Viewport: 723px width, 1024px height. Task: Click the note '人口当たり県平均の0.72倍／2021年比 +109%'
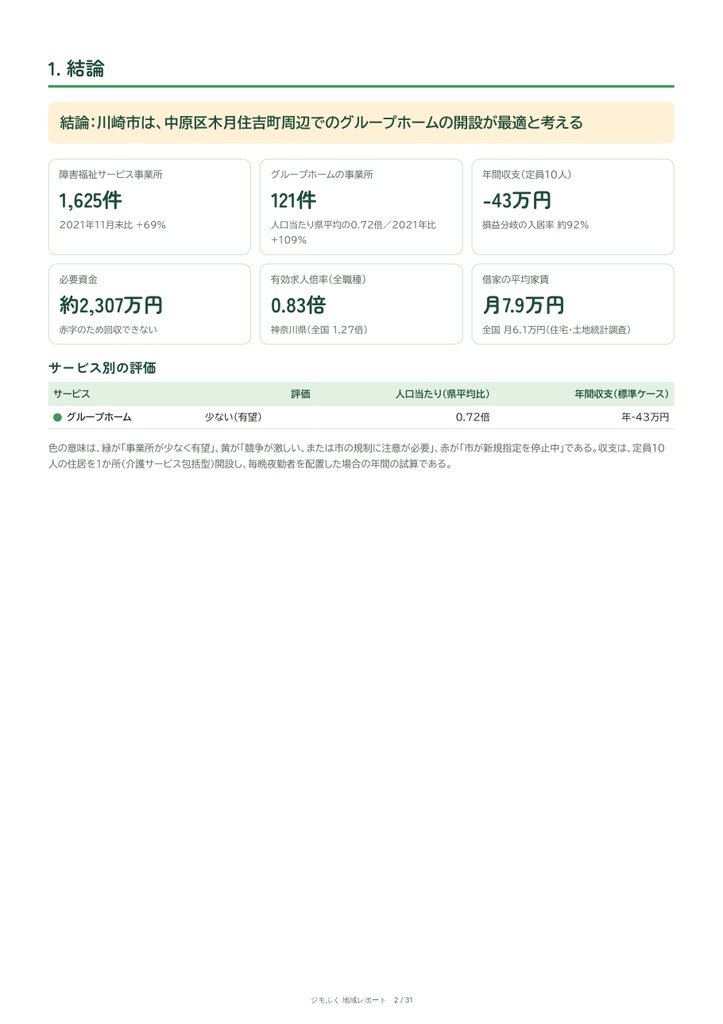coord(353,232)
